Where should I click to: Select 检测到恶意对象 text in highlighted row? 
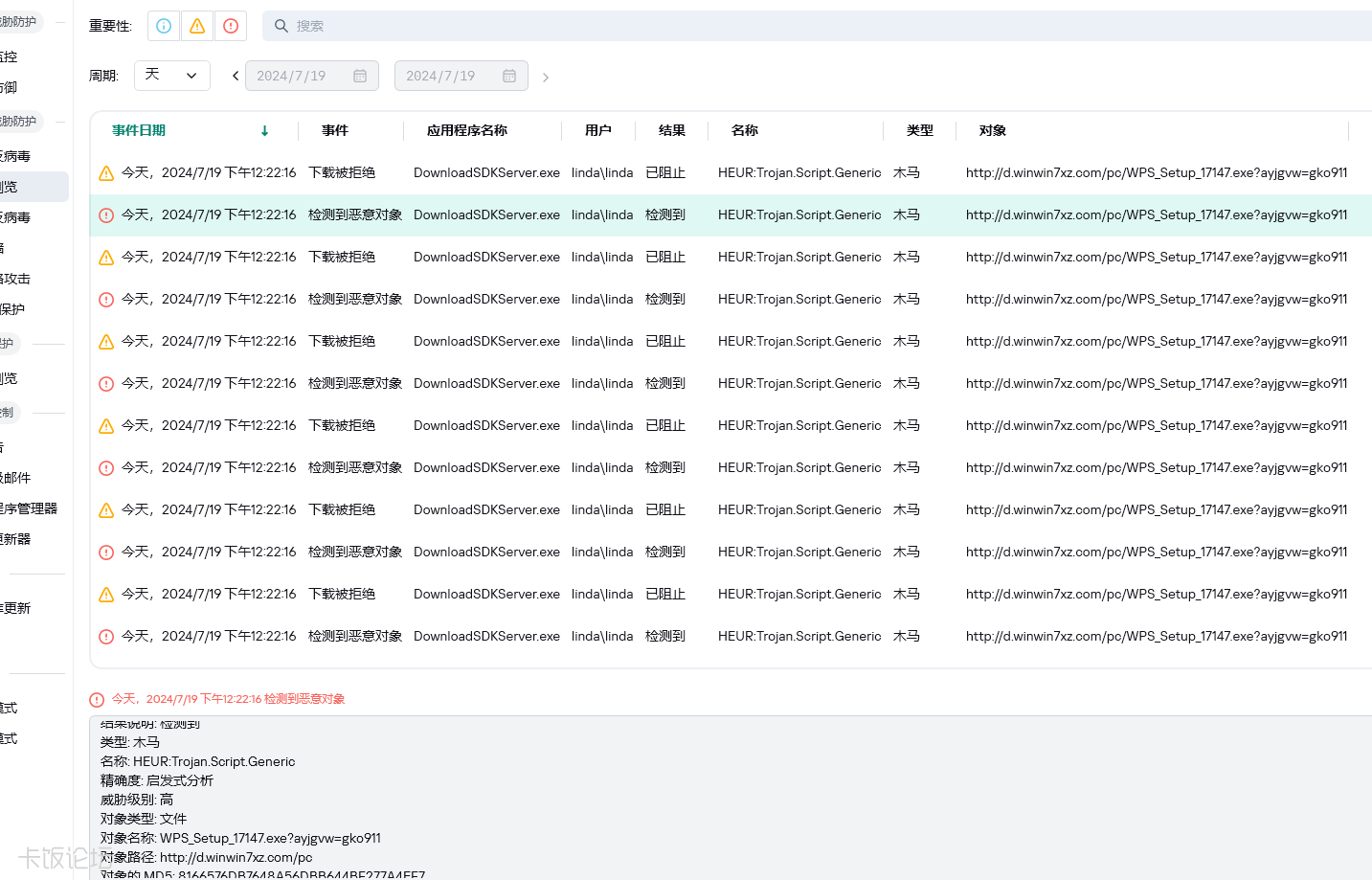[x=355, y=214]
